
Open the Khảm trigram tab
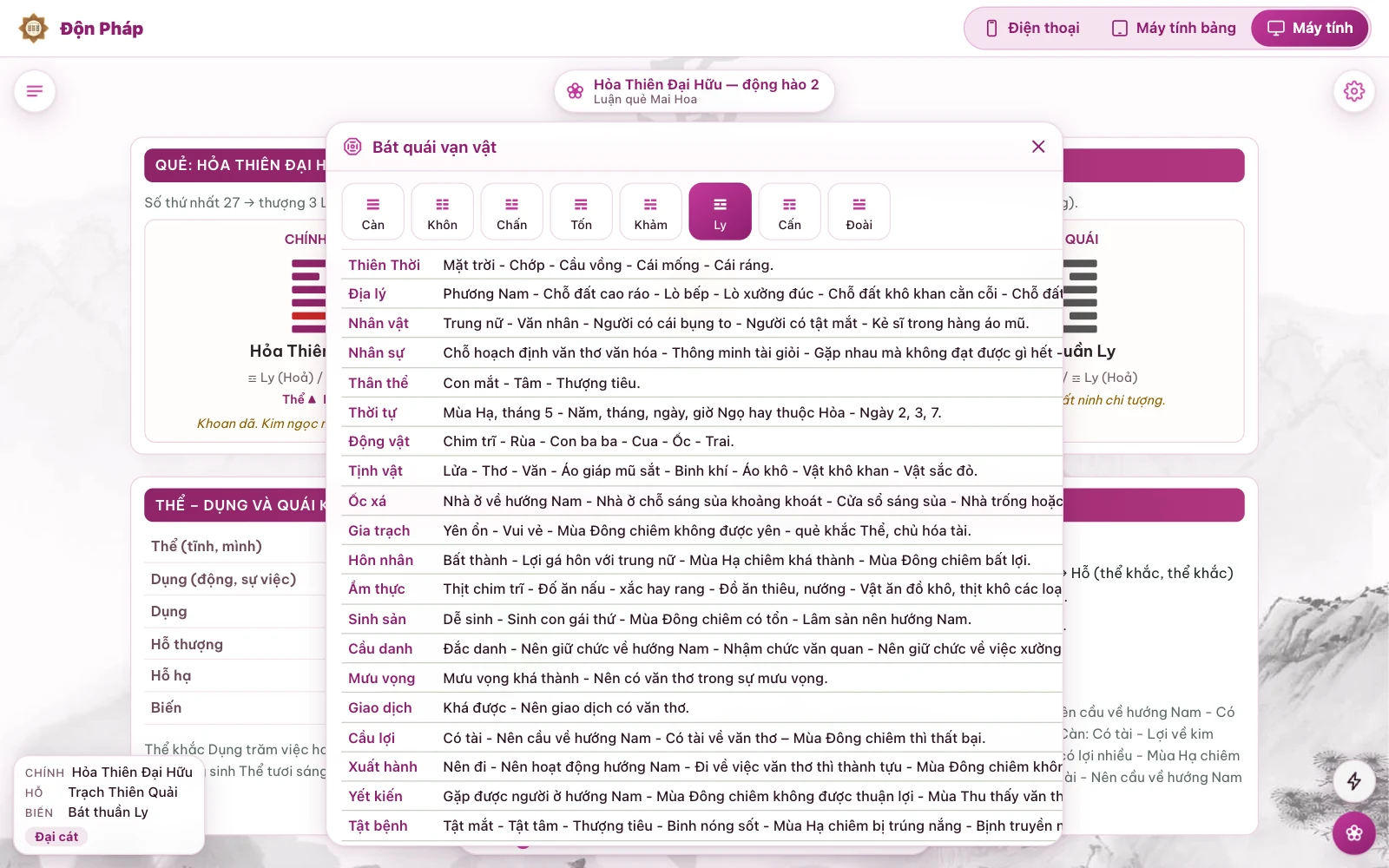(651, 212)
